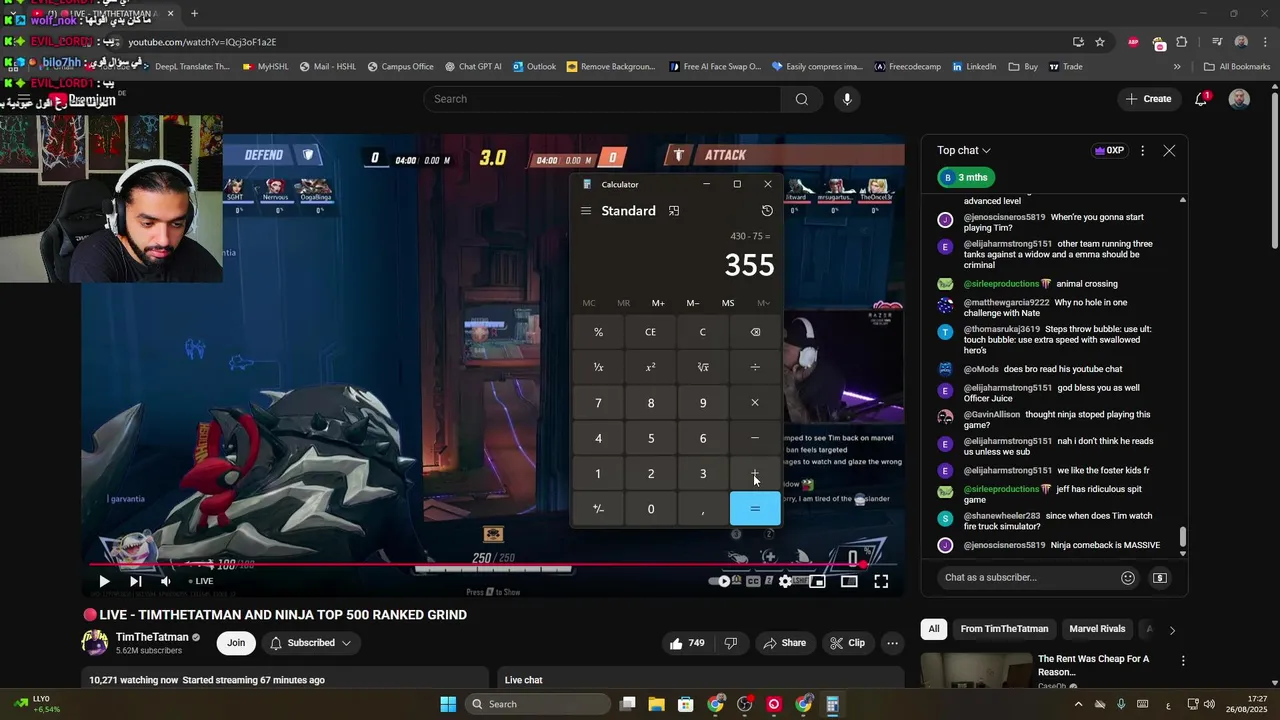This screenshot has width=1280, height=720.
Task: Open YouTube notifications bell
Action: coord(1202,99)
